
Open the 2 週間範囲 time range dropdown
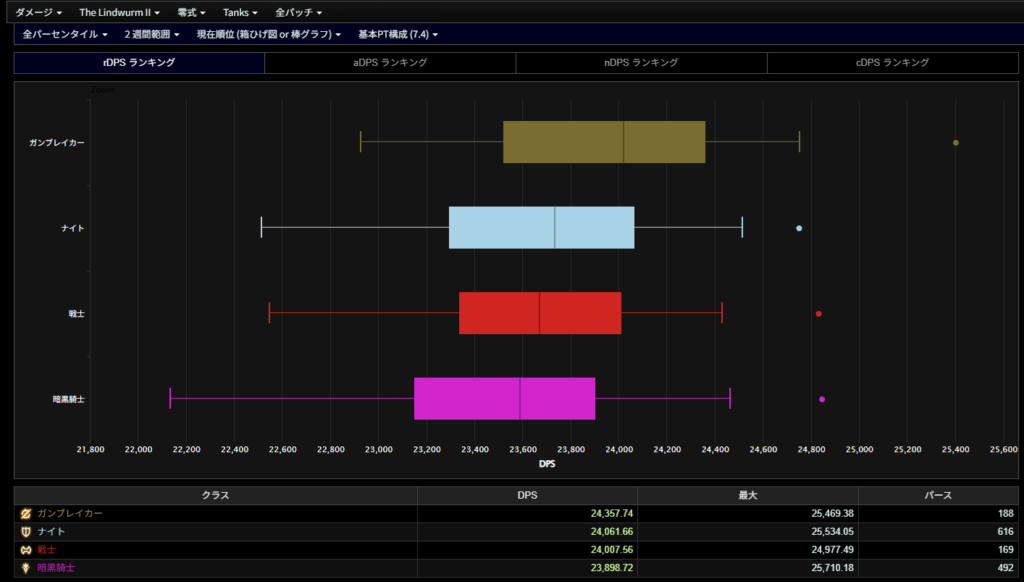[x=152, y=34]
